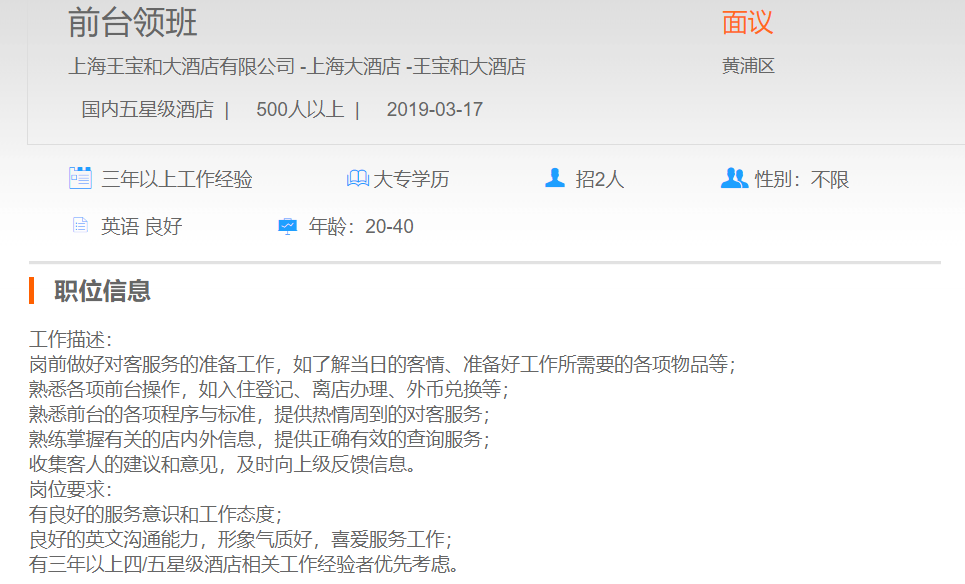Click the 500人以上 company size tag
965x584 pixels.
[300, 110]
